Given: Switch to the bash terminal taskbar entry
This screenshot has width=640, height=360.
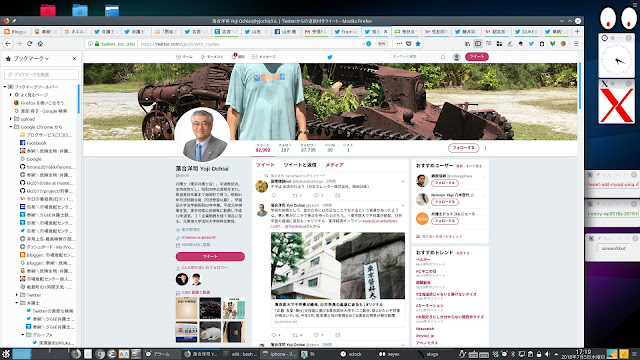Looking at the screenshot, I should click(241, 354).
